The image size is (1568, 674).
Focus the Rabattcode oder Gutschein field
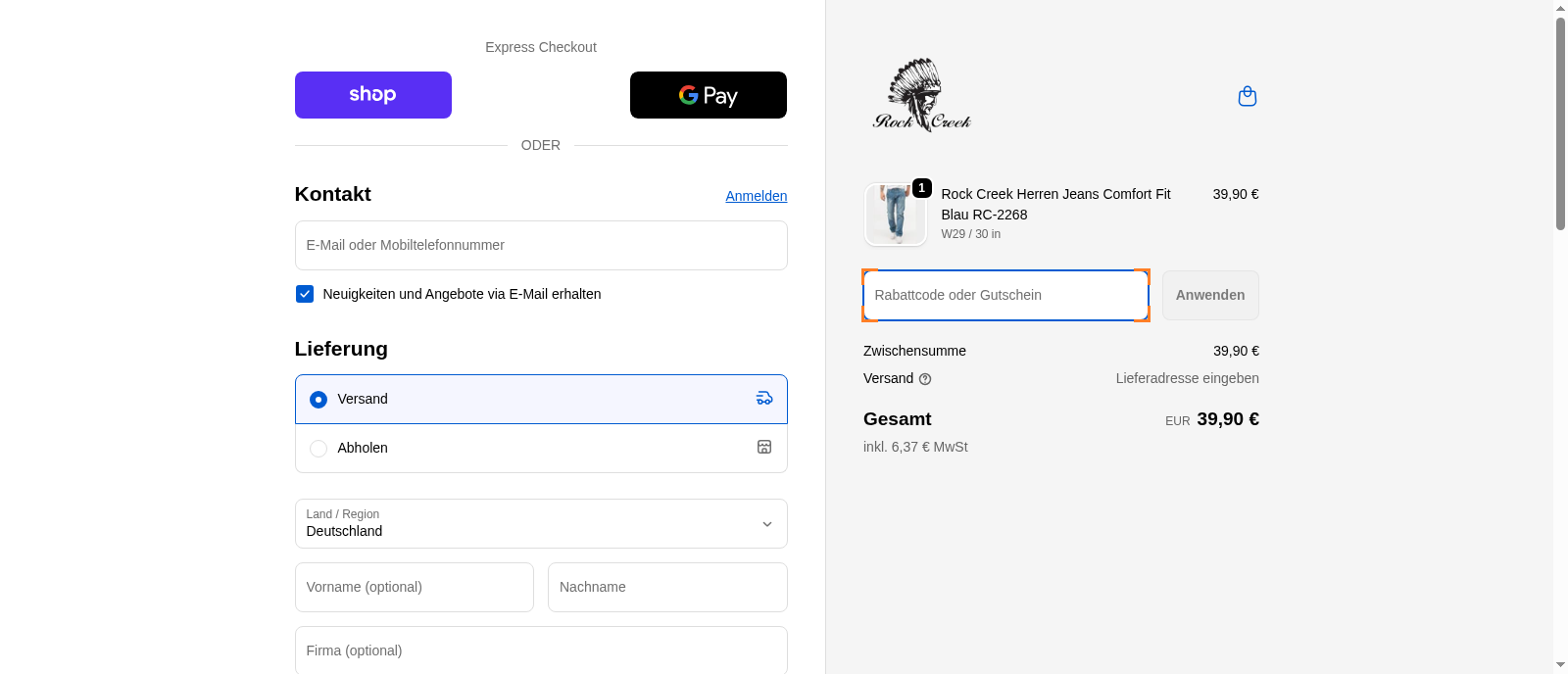coord(1004,295)
